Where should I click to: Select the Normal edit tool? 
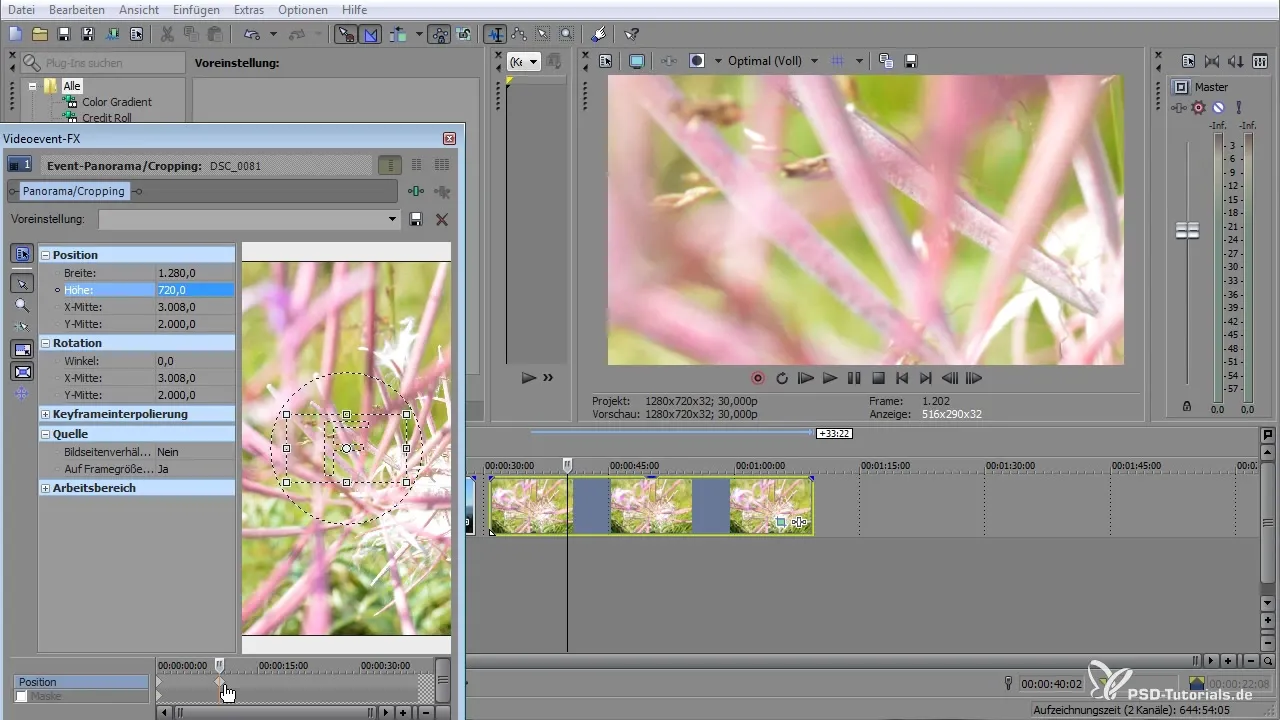(x=495, y=34)
